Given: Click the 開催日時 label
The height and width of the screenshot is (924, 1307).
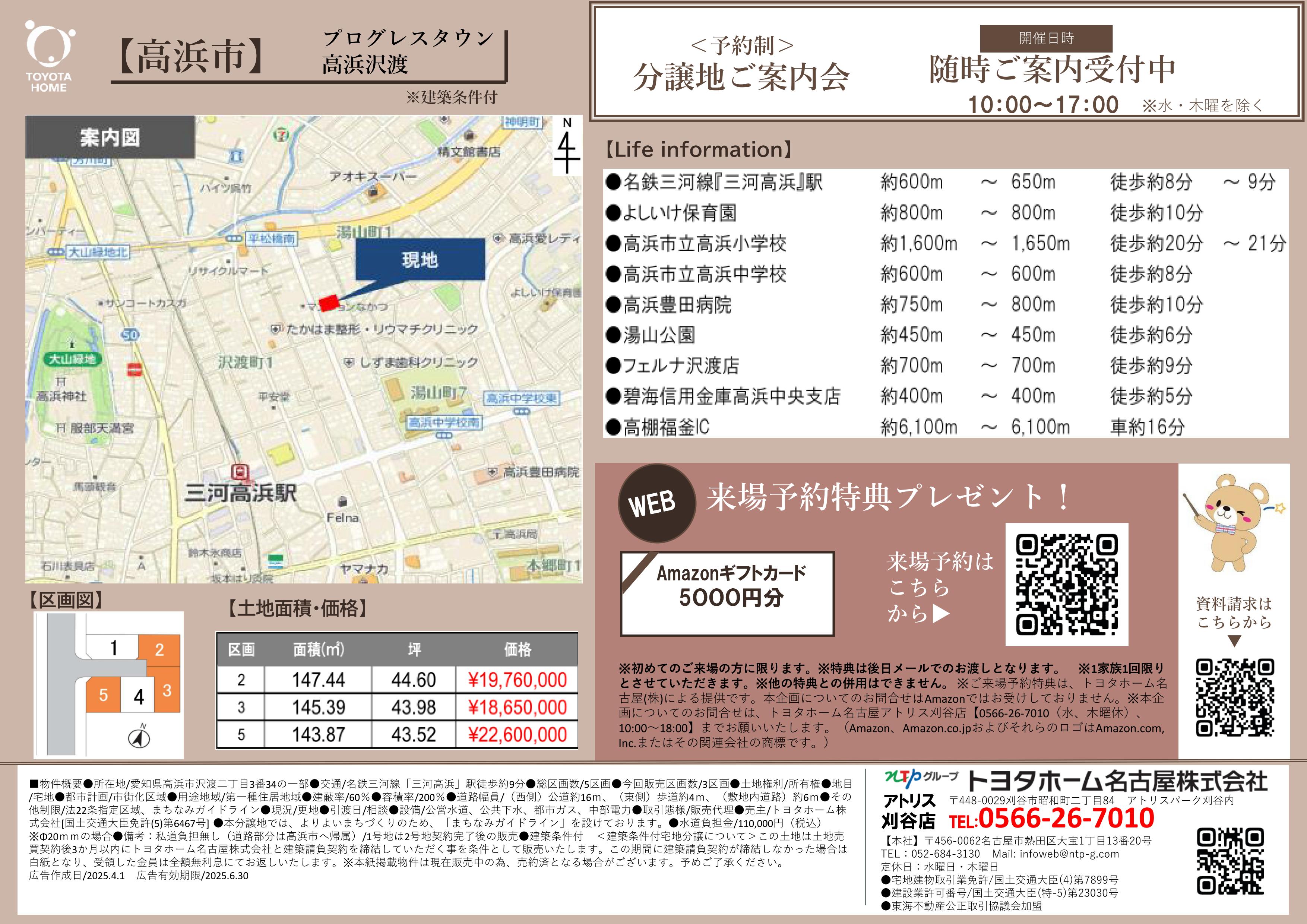Looking at the screenshot, I should click(x=1046, y=38).
